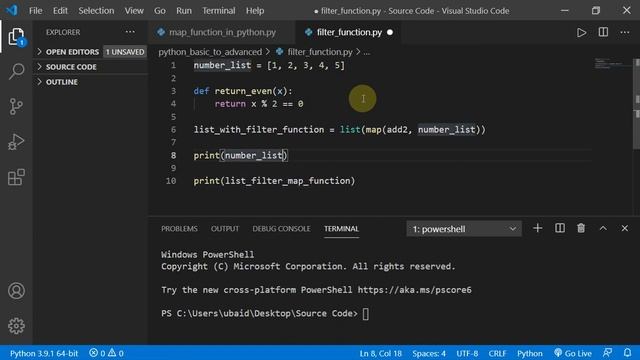Open the View menu

tap(134, 11)
